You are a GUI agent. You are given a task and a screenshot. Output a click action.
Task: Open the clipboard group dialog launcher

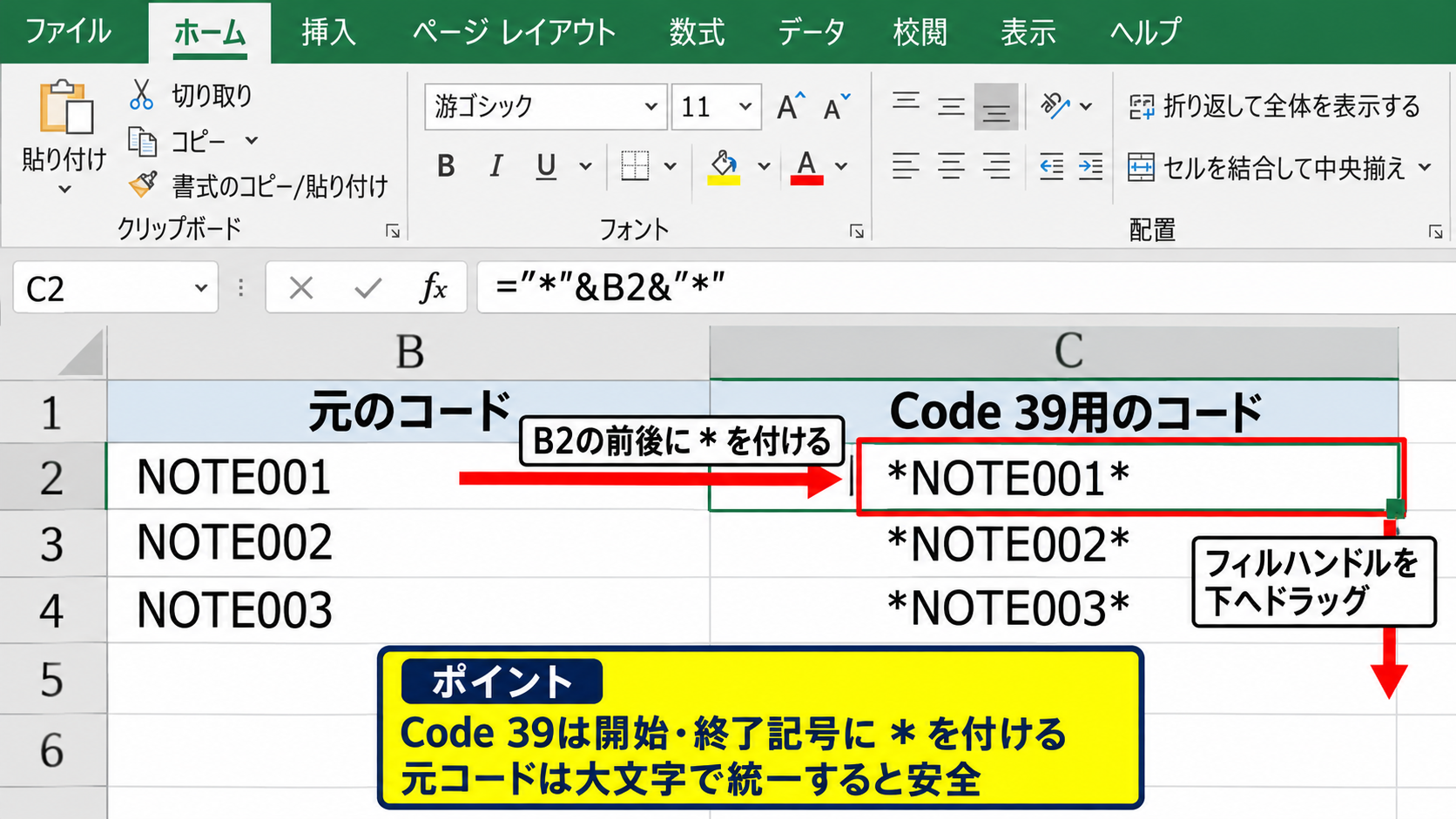[393, 231]
